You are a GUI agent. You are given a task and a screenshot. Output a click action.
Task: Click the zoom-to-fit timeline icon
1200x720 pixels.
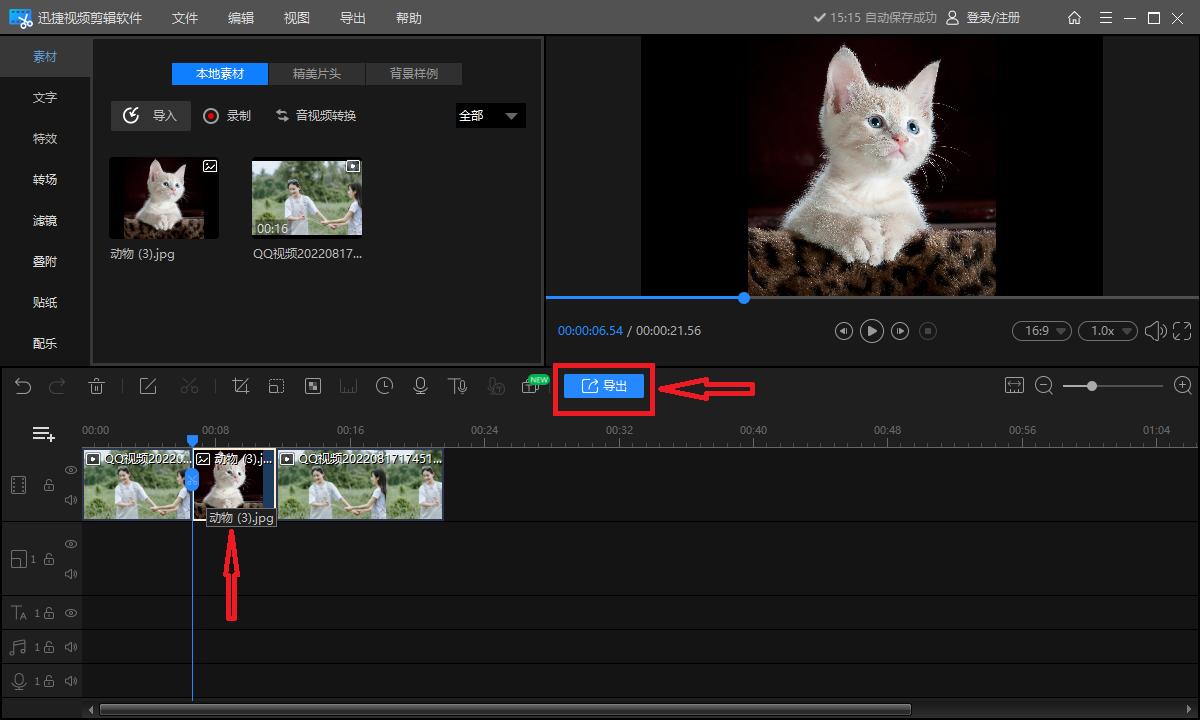pyautogui.click(x=1014, y=386)
